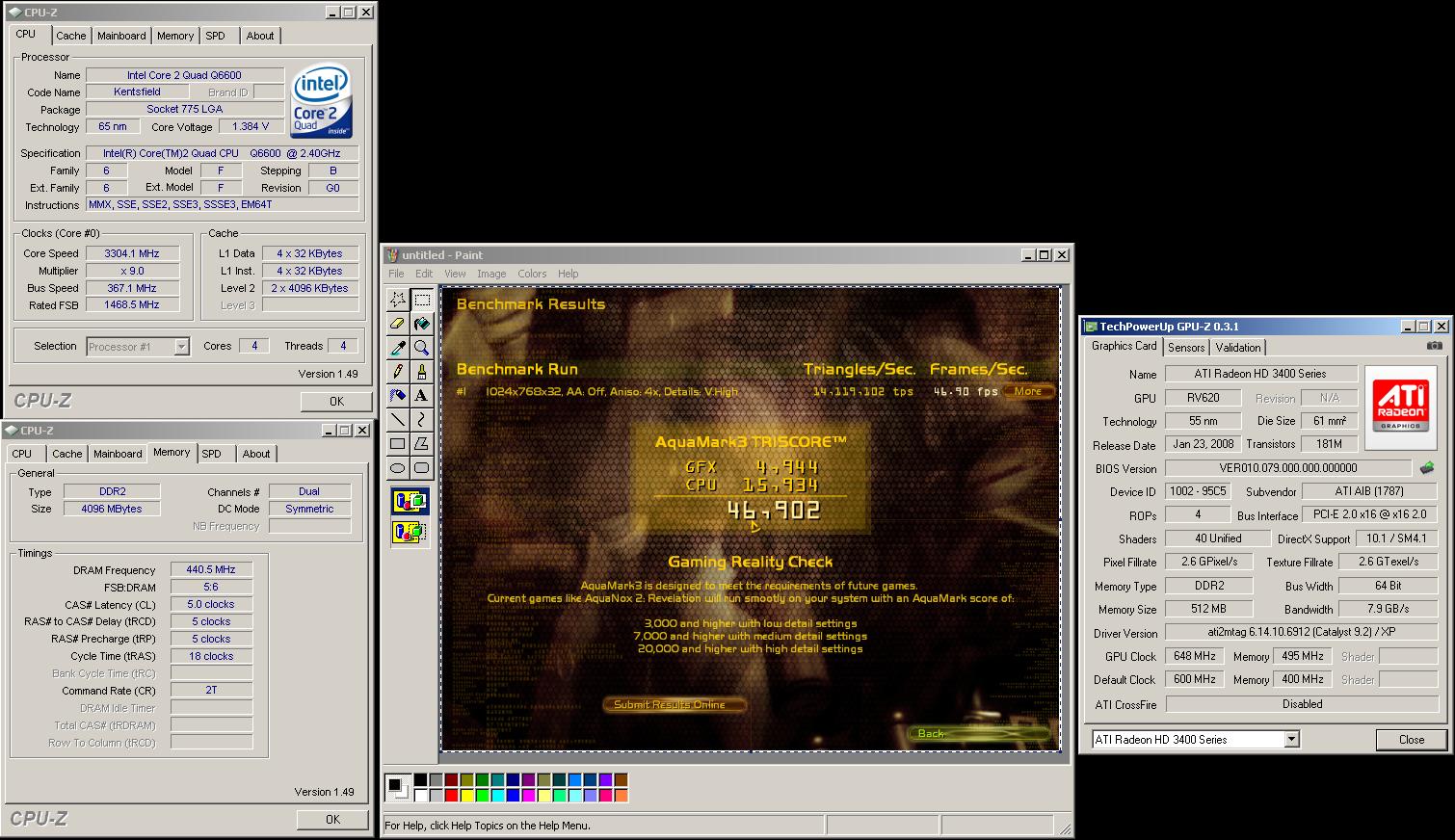Enable transparent selection mode in Paint toolbox

pyautogui.click(x=410, y=531)
